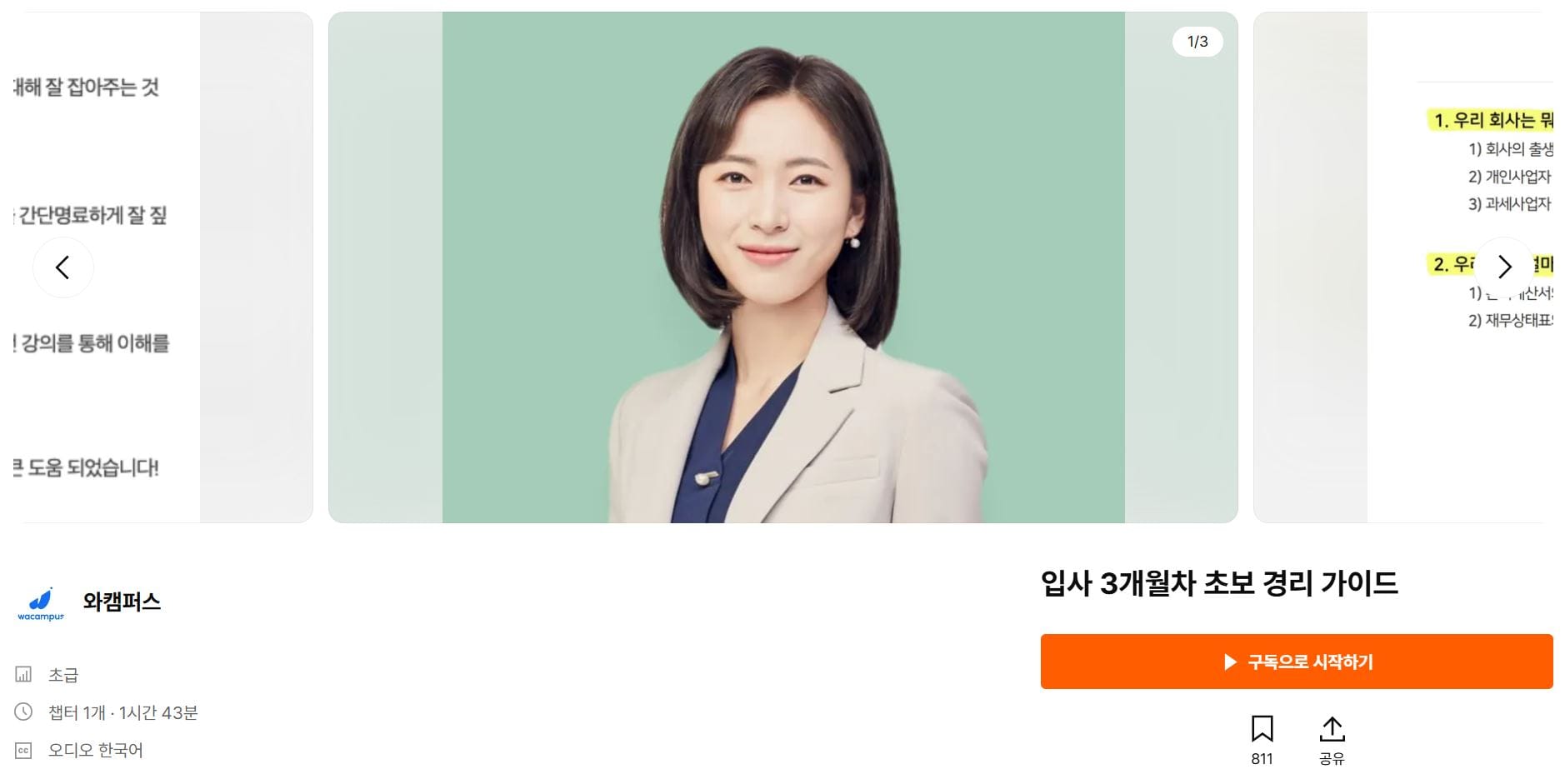Open the wacampus logo
This screenshot has height=784, width=1565.
tap(41, 603)
